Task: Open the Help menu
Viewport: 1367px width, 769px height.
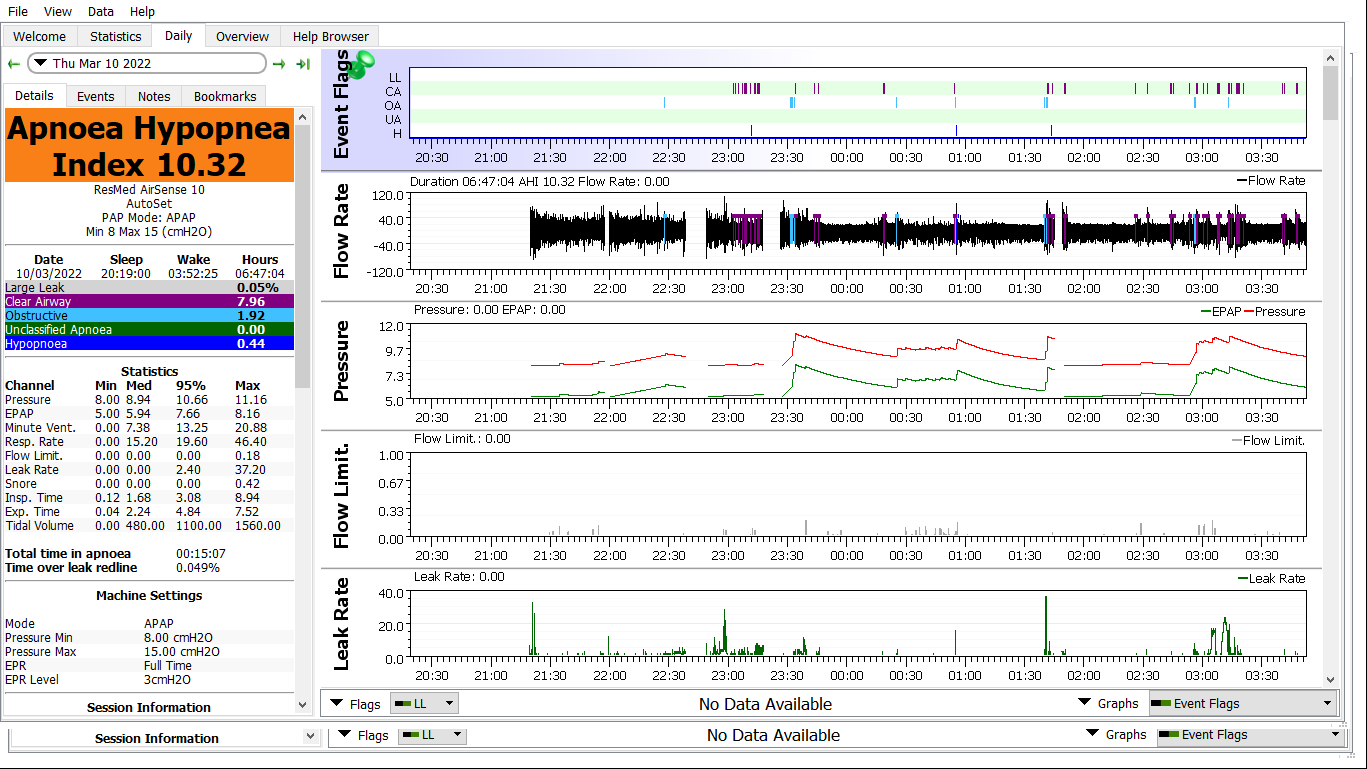Action: [142, 12]
